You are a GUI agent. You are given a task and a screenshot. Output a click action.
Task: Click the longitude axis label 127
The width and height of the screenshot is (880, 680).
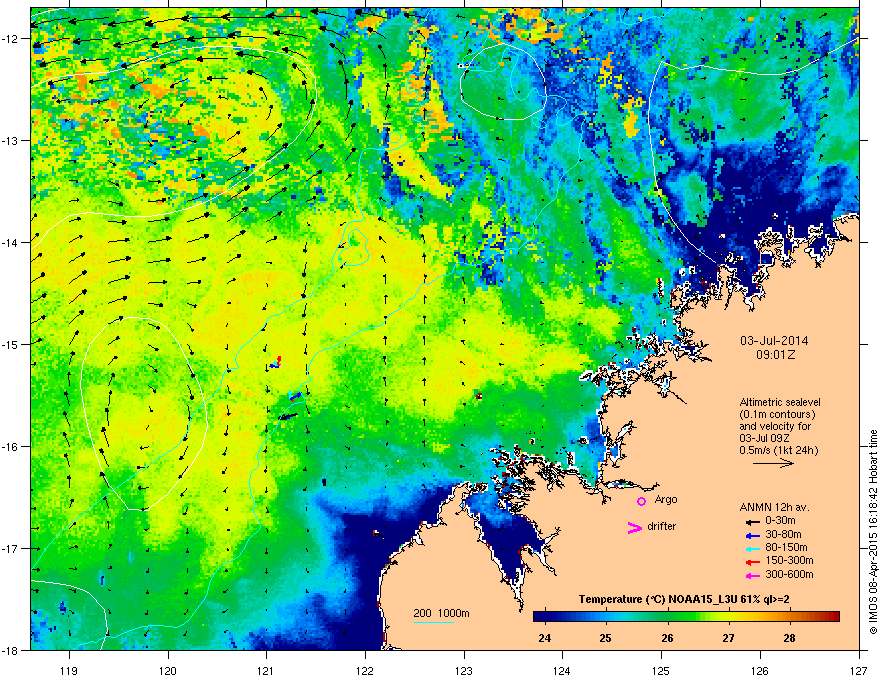[x=858, y=671]
